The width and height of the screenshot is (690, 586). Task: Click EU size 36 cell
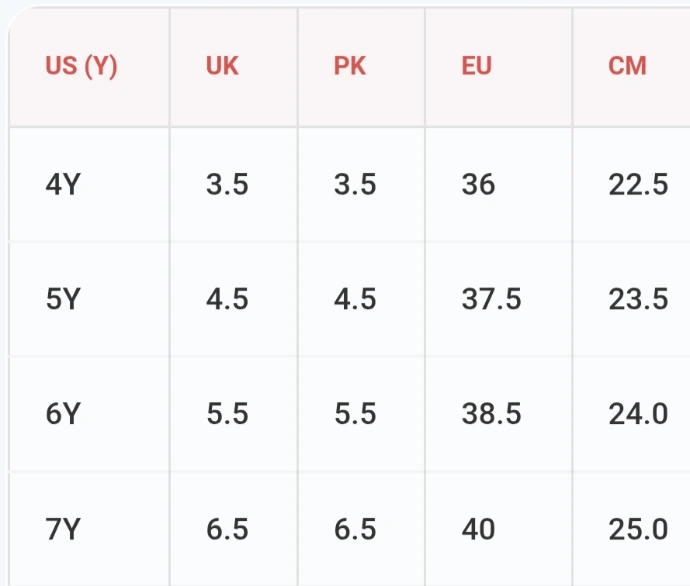click(x=479, y=185)
